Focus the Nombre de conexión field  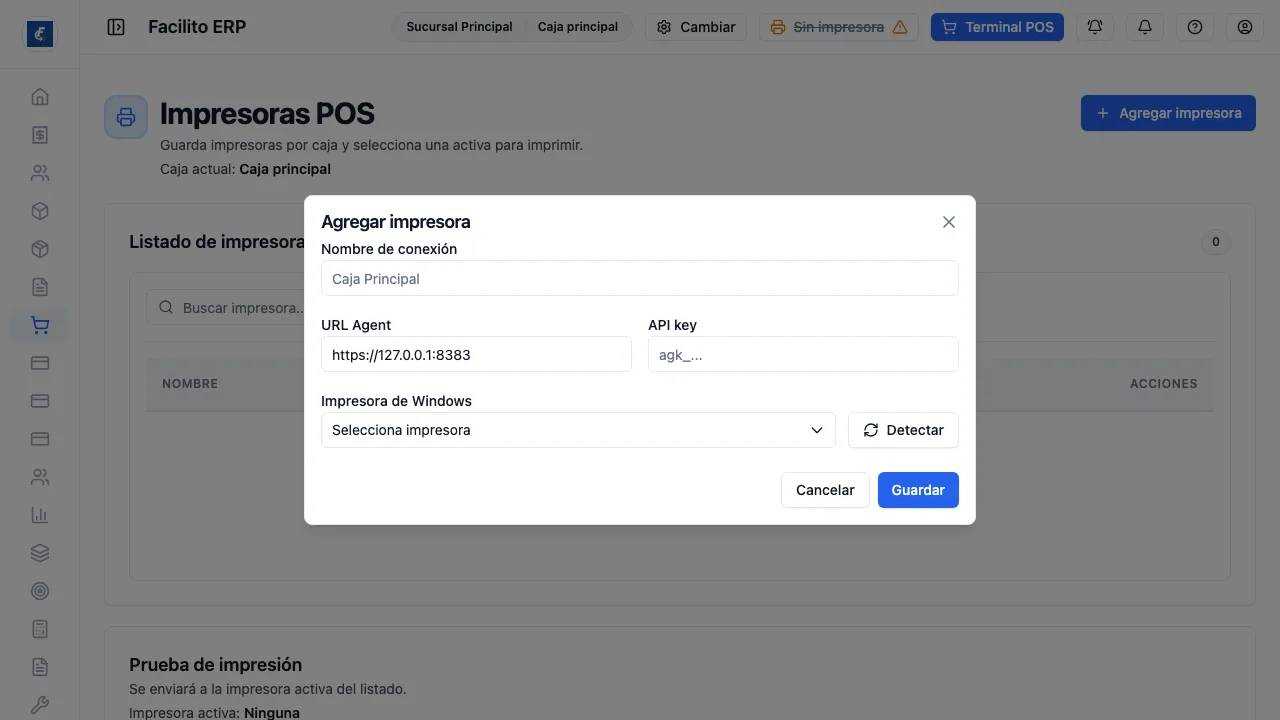pos(640,278)
